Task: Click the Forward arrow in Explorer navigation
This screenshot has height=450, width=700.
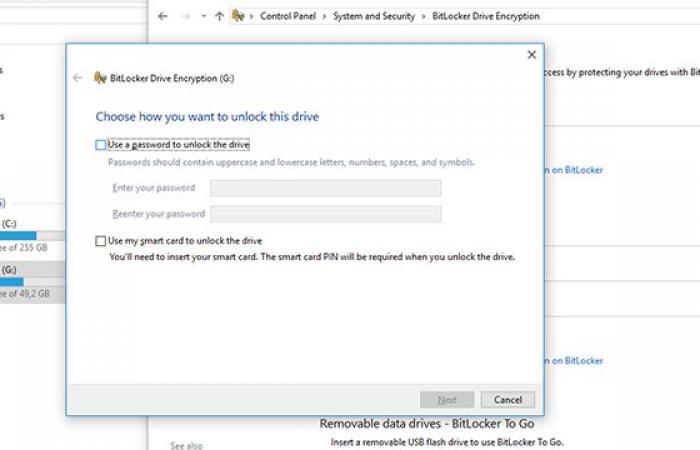Action: (x=183, y=16)
